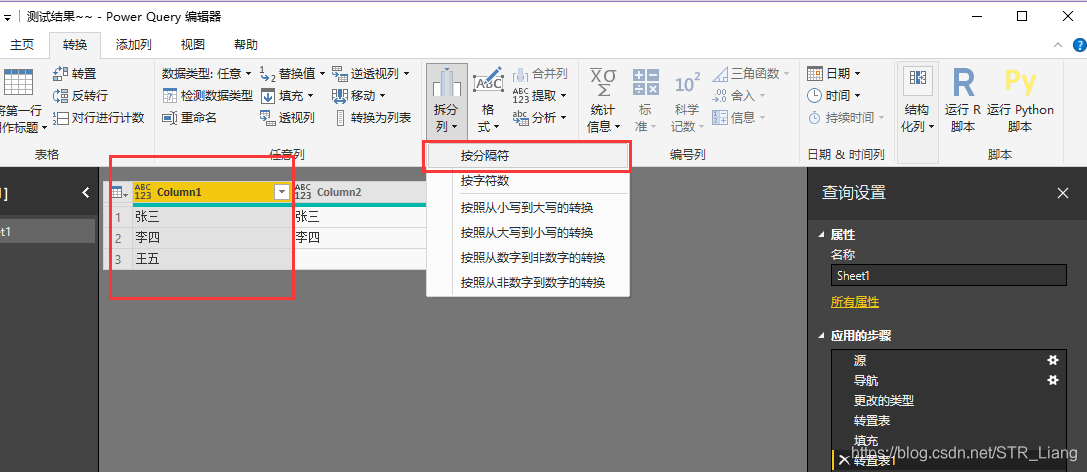
Task: Open Move (移动) dropdown
Action: click(x=359, y=96)
